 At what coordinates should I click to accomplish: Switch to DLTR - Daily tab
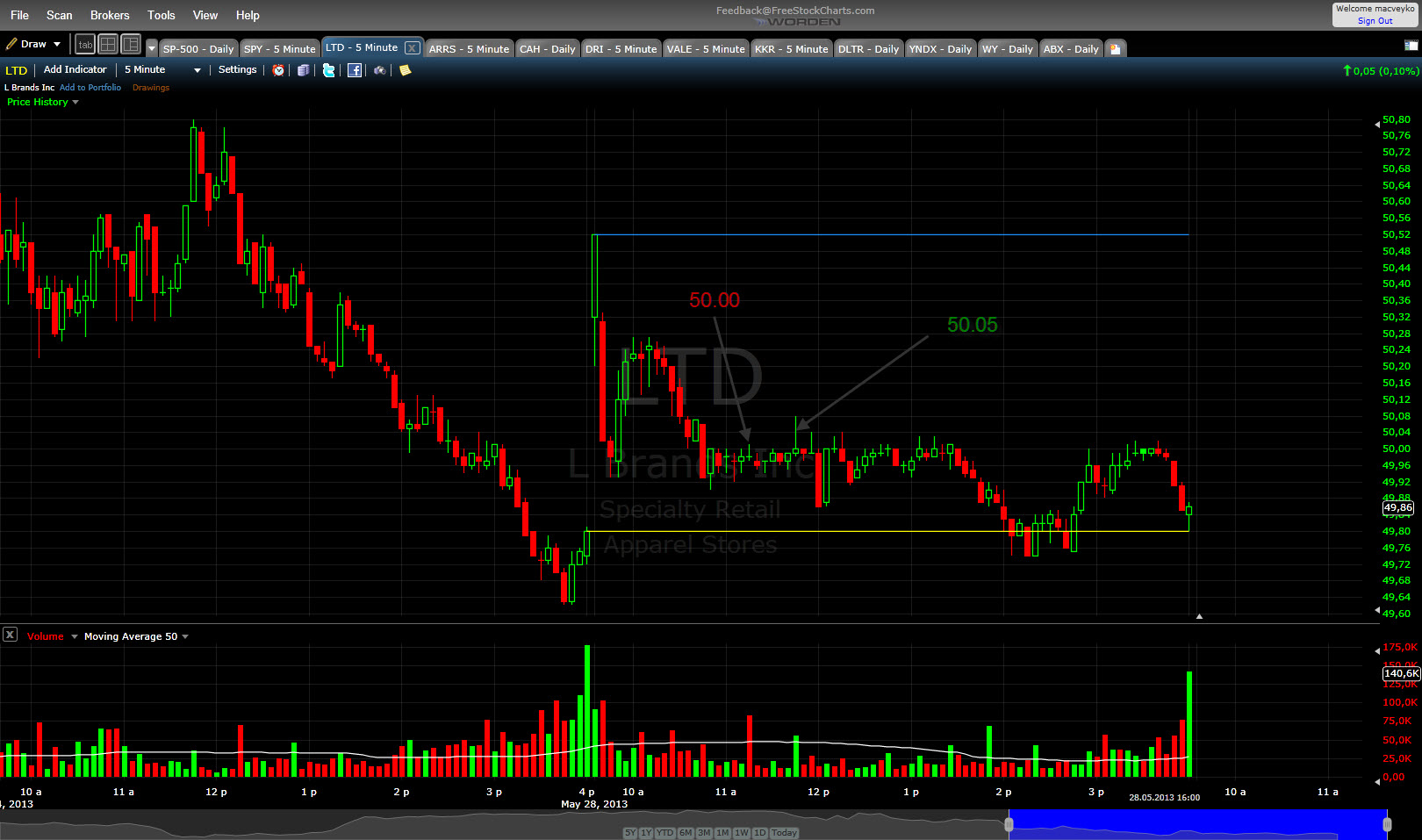point(868,49)
